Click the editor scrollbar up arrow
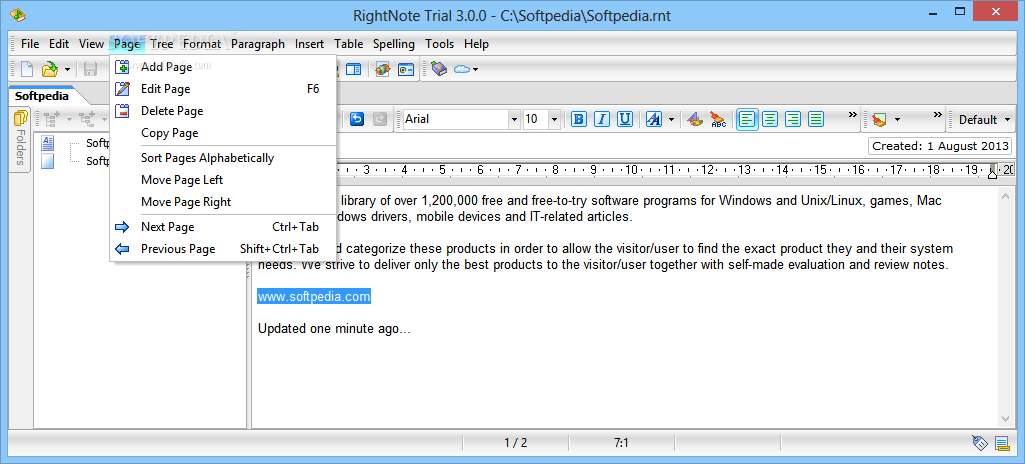Image resolution: width=1025 pixels, height=464 pixels. [x=1005, y=195]
